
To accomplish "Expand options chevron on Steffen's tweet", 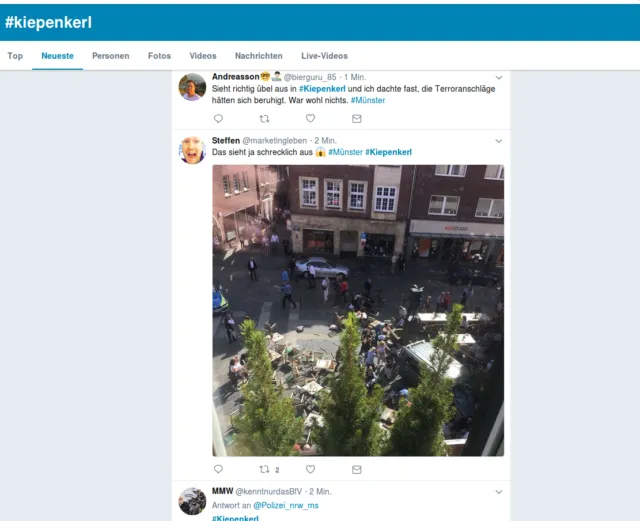I will click(x=499, y=141).
